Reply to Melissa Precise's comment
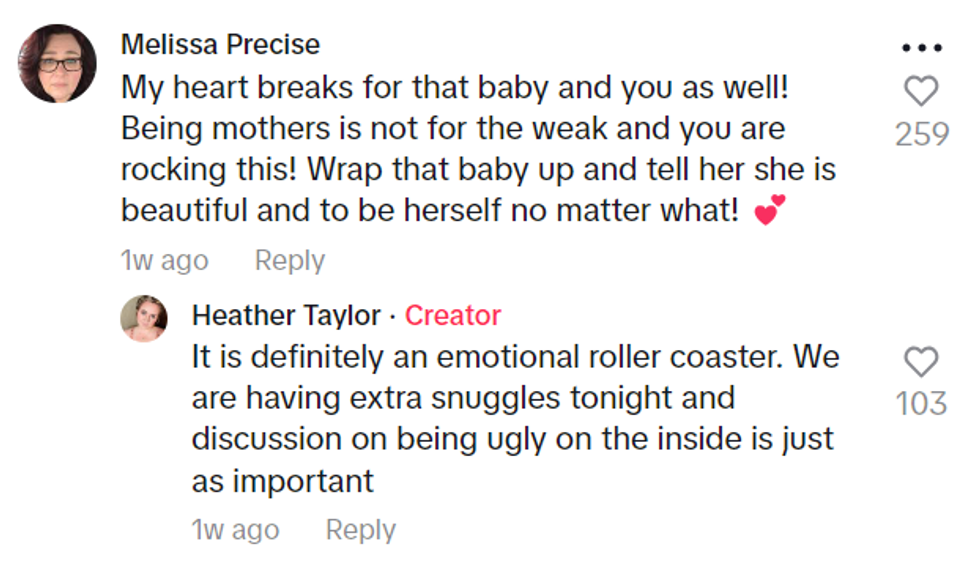Viewport: 980px width, 569px height. [290, 261]
